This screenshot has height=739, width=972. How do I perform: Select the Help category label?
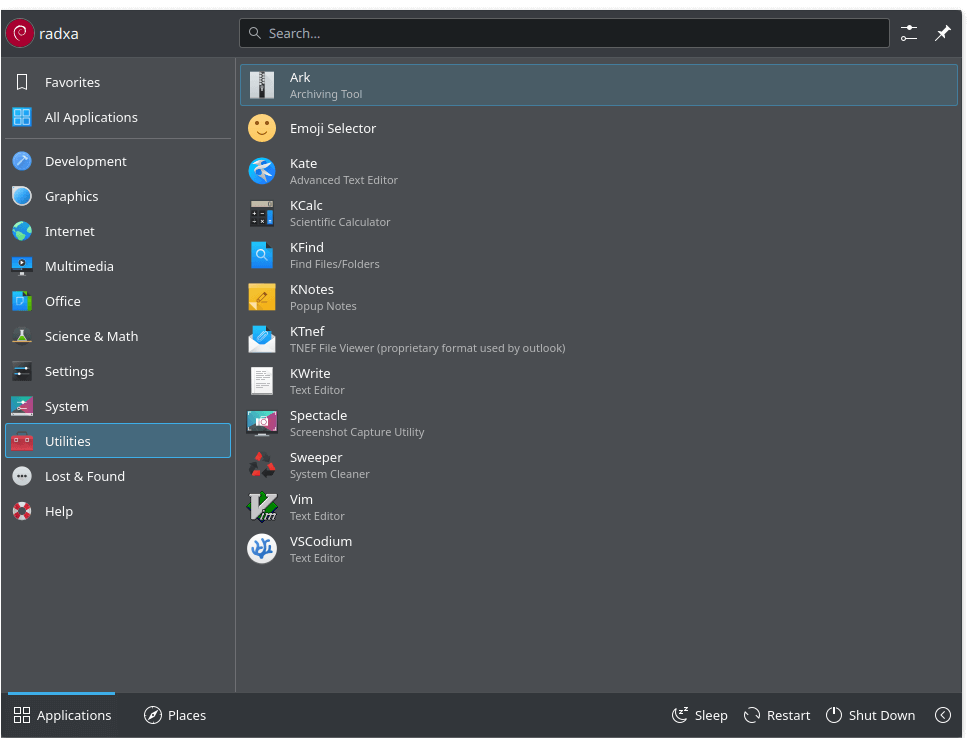(x=59, y=511)
